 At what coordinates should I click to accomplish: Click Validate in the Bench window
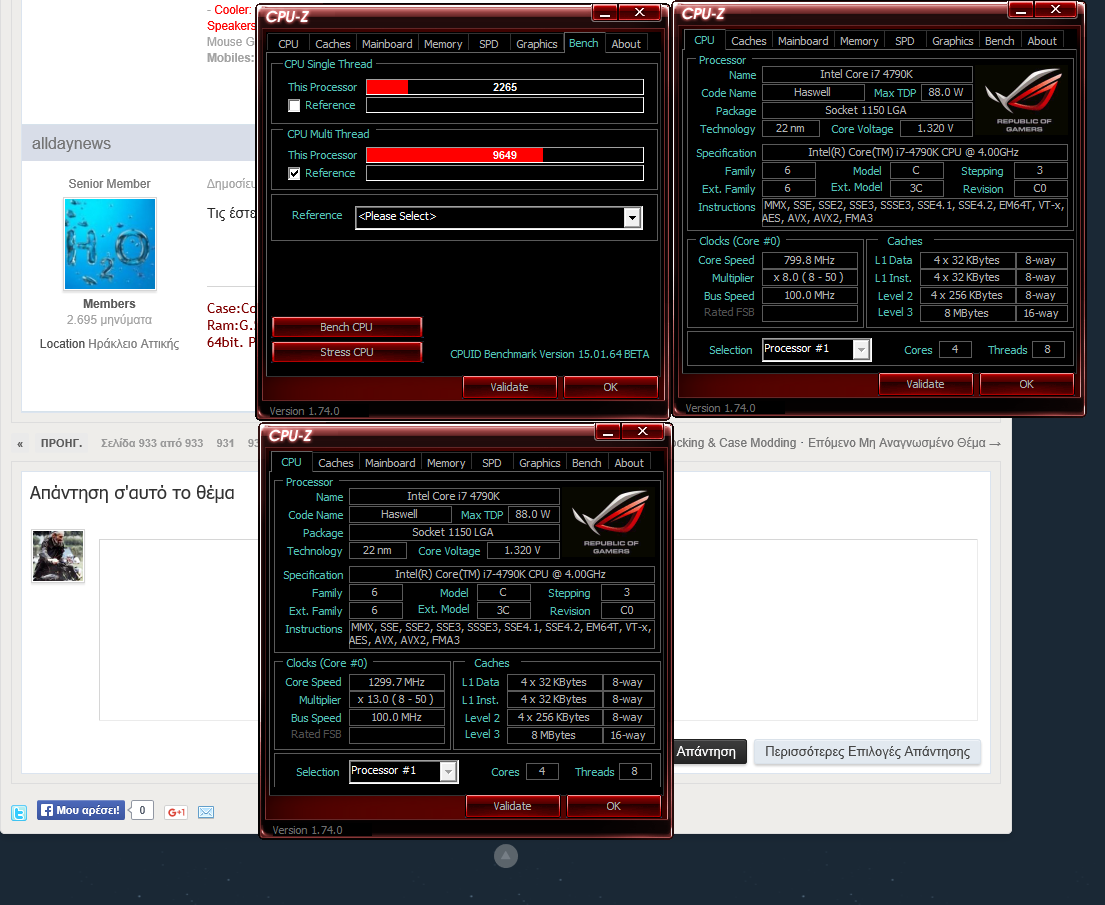click(510, 387)
